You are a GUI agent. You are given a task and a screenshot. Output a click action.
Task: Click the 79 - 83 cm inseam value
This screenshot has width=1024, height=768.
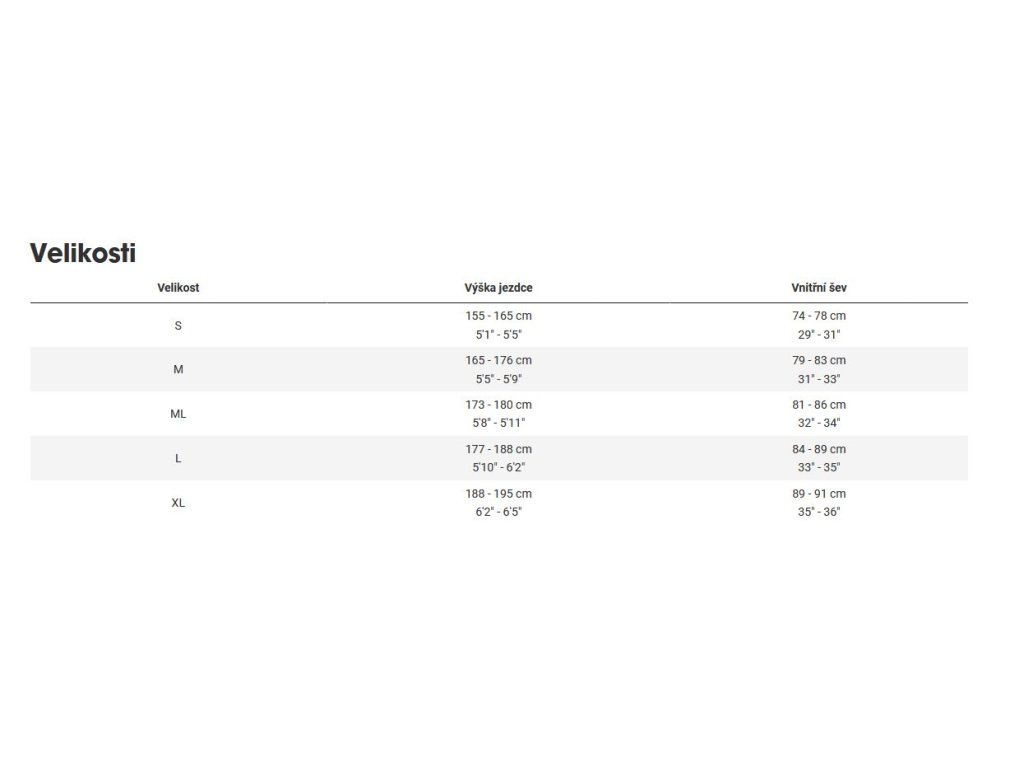point(818,360)
